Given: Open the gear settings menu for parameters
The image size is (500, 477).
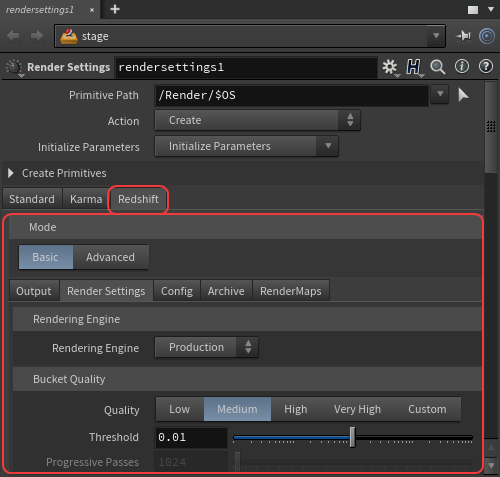Looking at the screenshot, I should point(390,67).
